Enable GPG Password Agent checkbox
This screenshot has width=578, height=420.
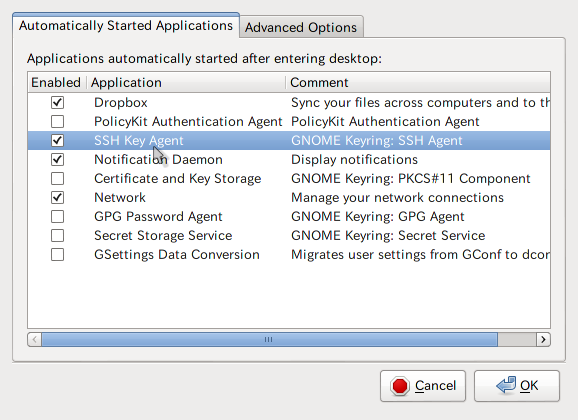coord(57,216)
